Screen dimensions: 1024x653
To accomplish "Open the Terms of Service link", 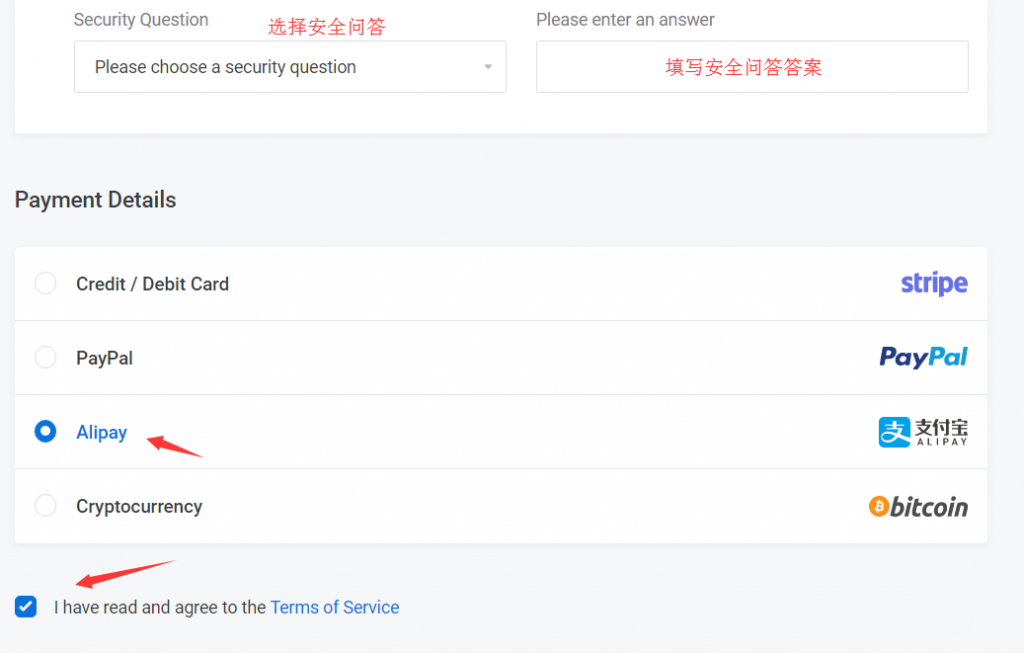I will 334,607.
